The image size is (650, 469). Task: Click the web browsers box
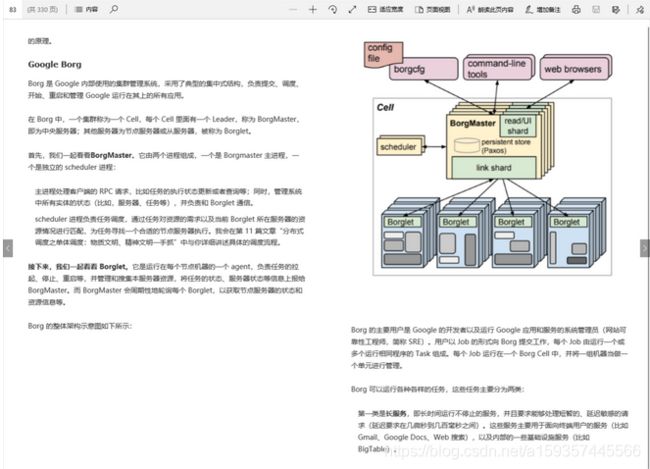click(575, 68)
